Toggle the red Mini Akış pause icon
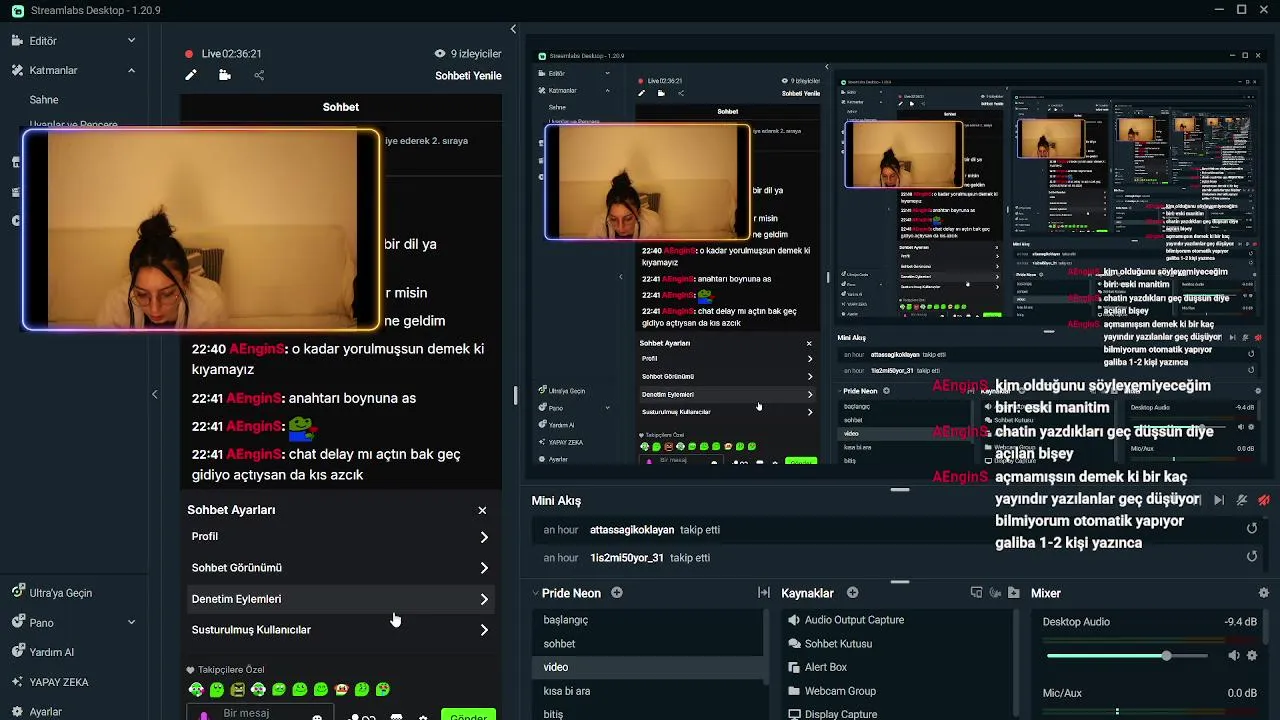 (x=1264, y=500)
